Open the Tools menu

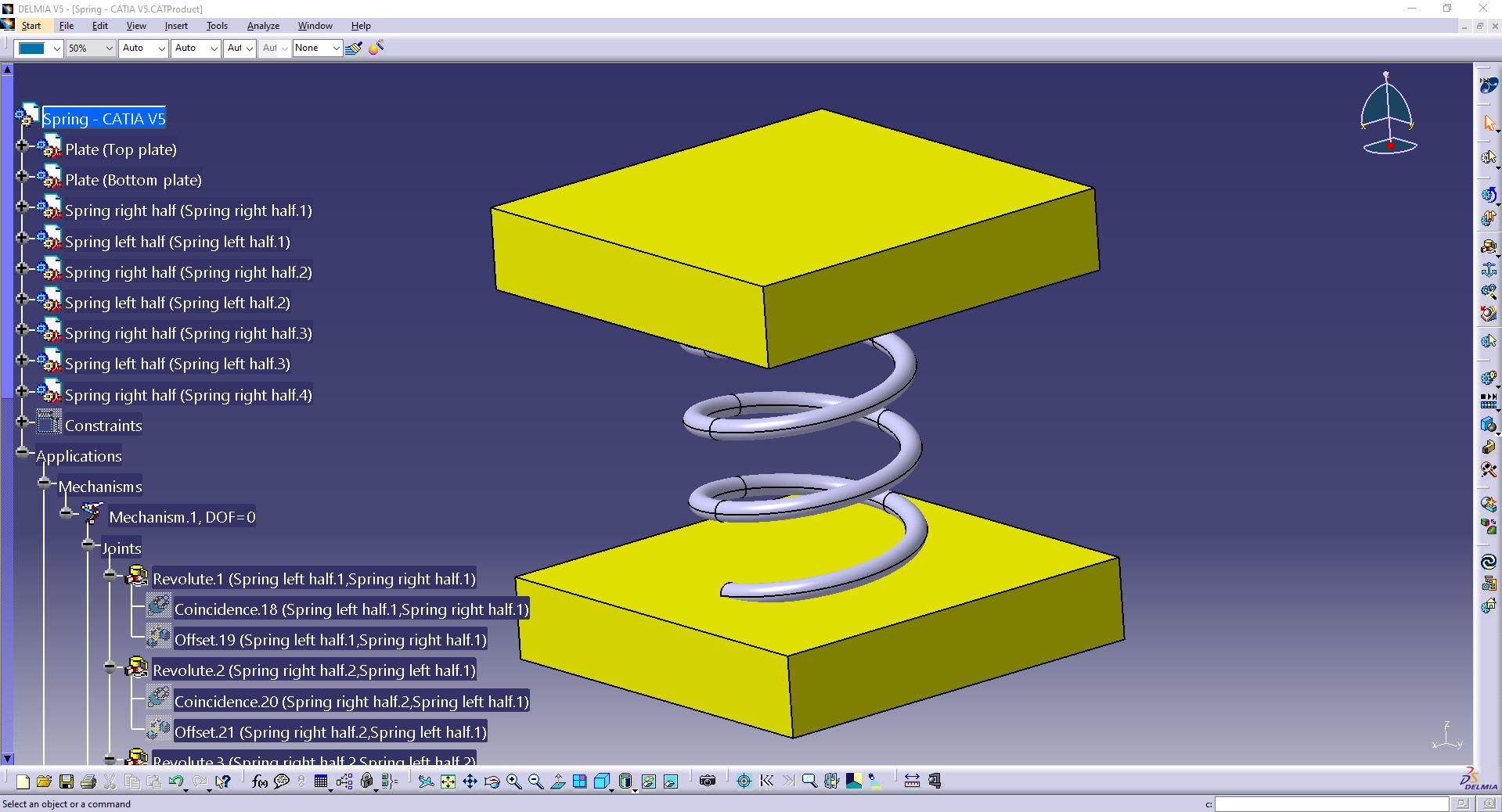pyautogui.click(x=217, y=26)
